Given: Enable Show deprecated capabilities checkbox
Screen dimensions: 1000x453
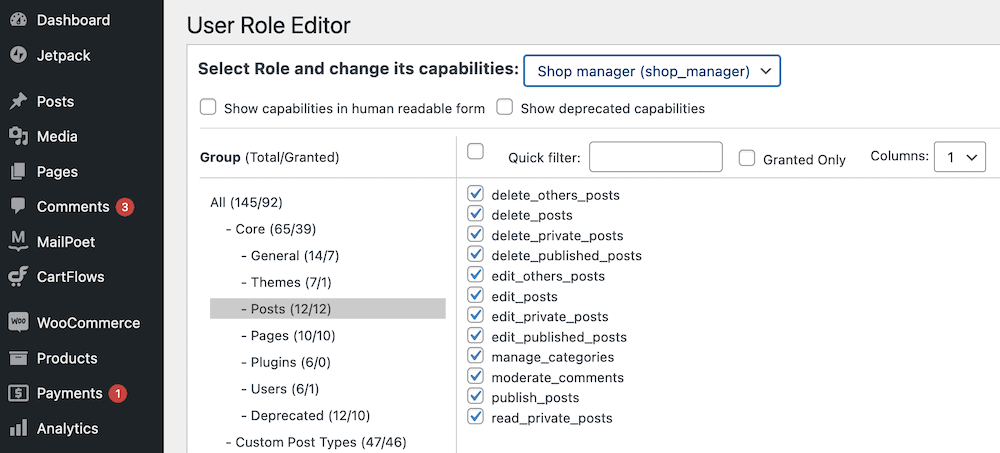Looking at the screenshot, I should click(x=505, y=107).
